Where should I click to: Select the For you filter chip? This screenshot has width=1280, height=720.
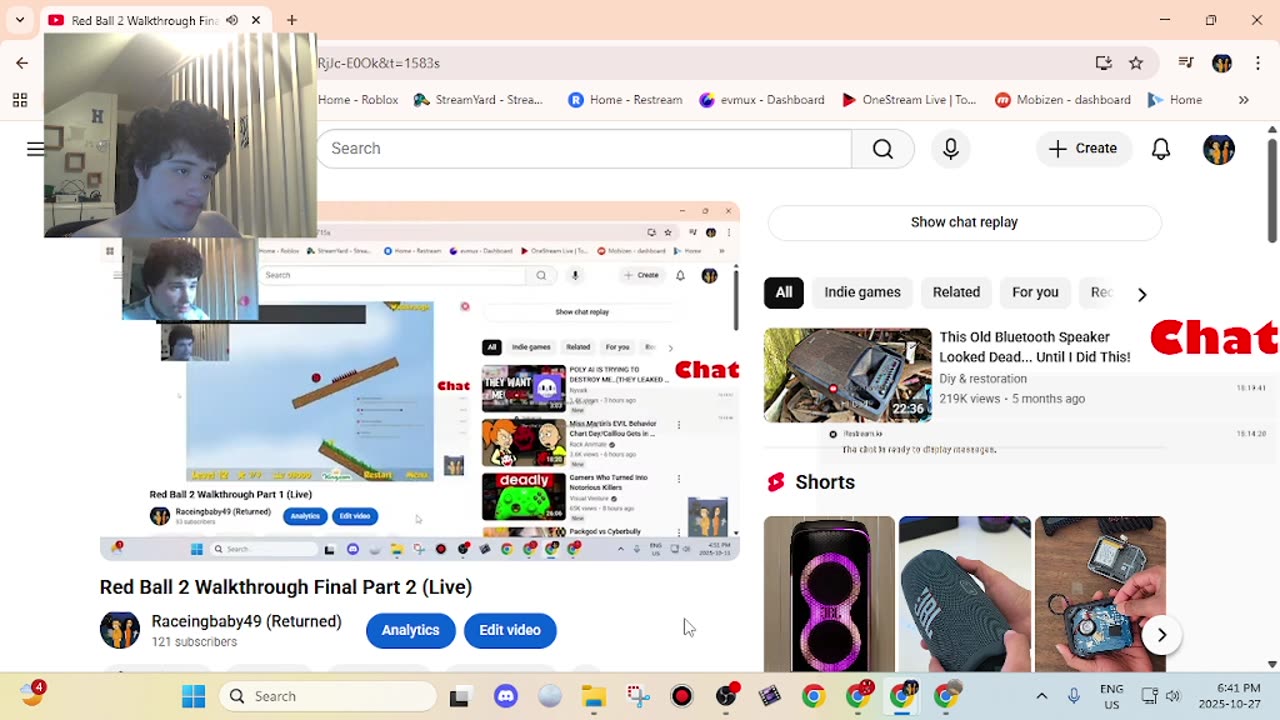[1035, 292]
